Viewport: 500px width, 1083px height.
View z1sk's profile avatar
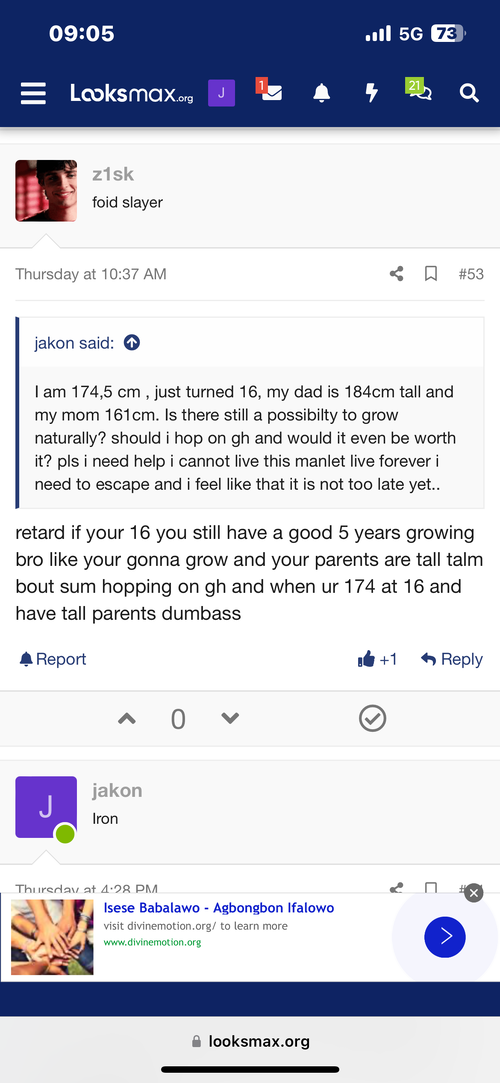click(46, 191)
